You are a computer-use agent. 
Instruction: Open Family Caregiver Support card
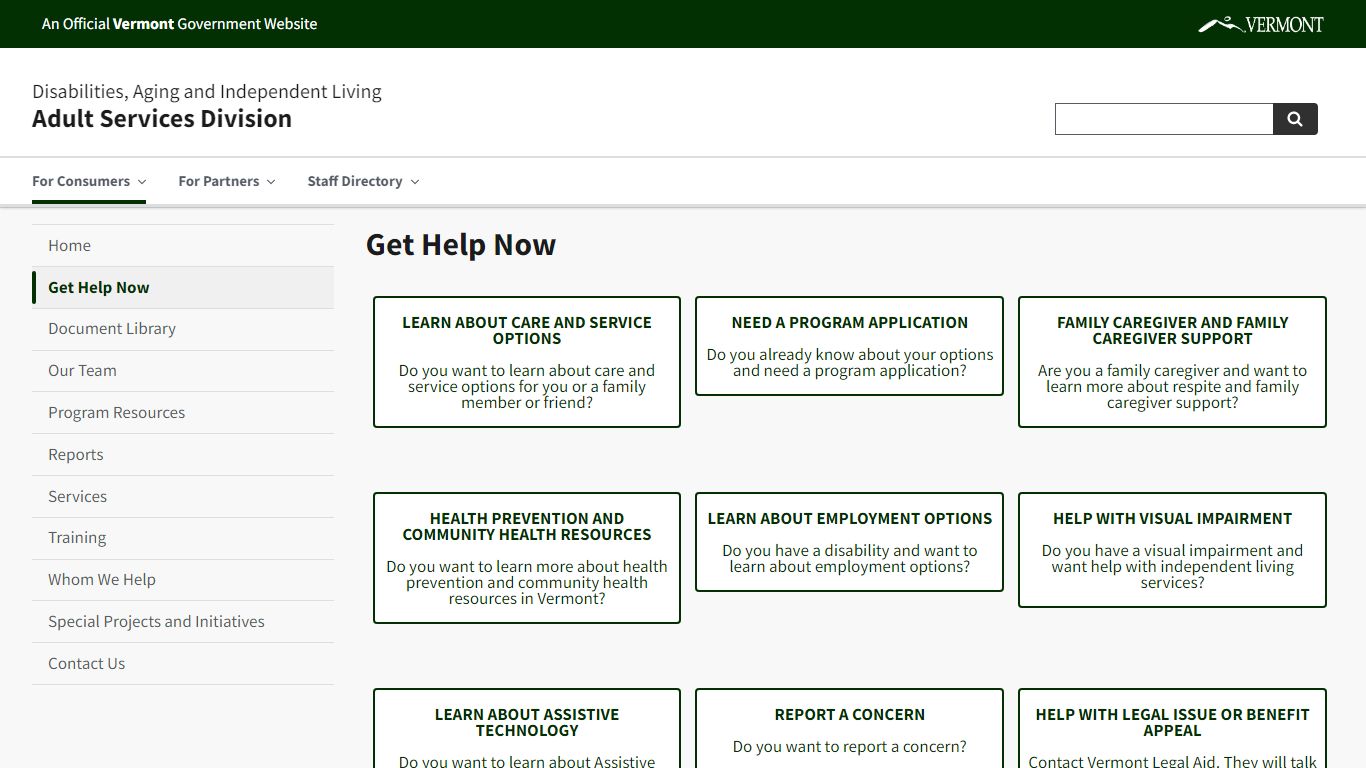pos(1172,362)
